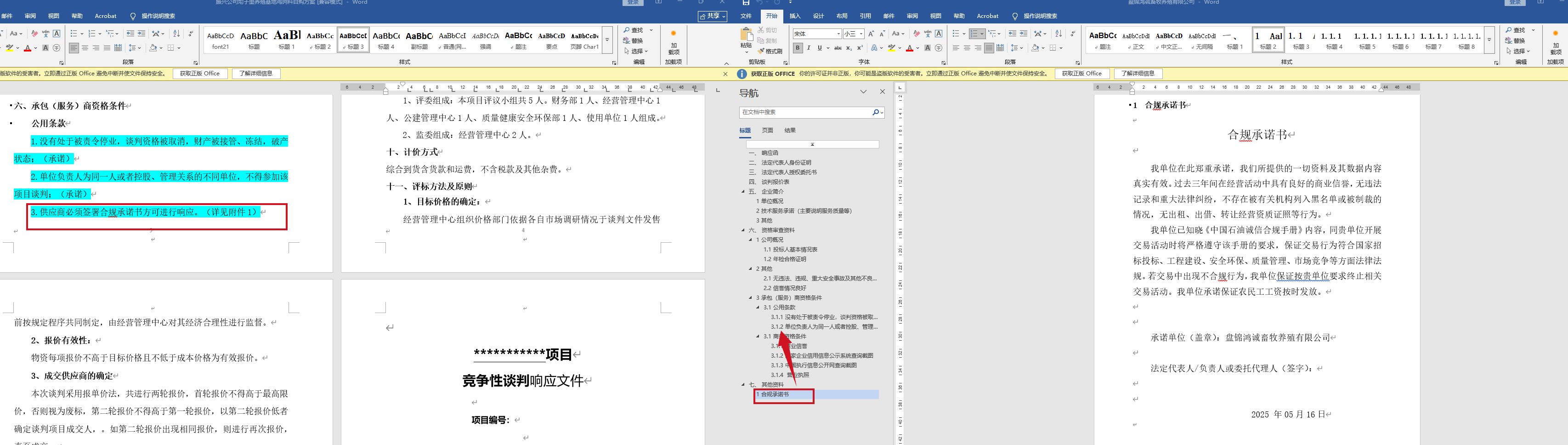Image resolution: width=1568 pixels, height=445 pixels.
Task: Click bullet list icon in right window
Action: click(956, 34)
